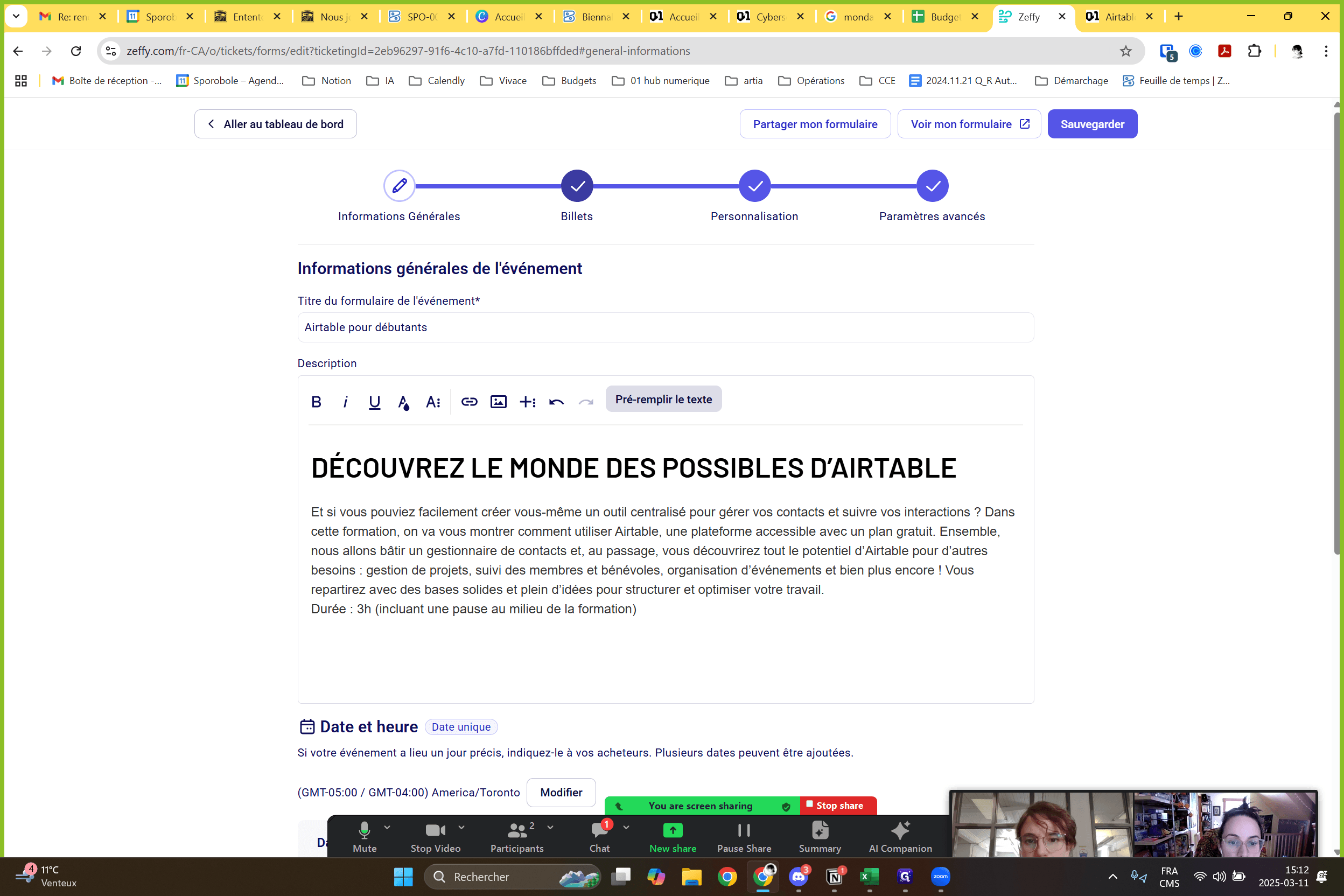Go to the Billets step
1344x896 pixels.
coord(577,186)
